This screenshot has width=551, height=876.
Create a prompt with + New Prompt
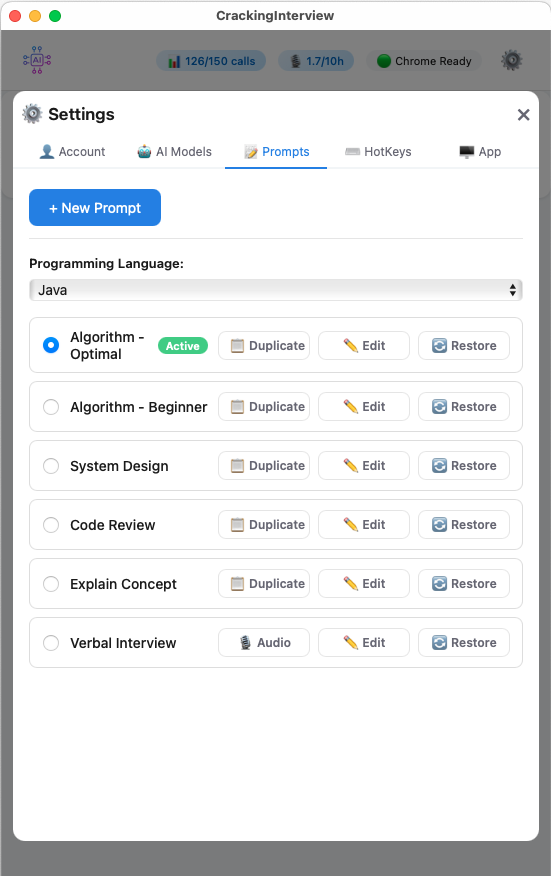coord(95,208)
